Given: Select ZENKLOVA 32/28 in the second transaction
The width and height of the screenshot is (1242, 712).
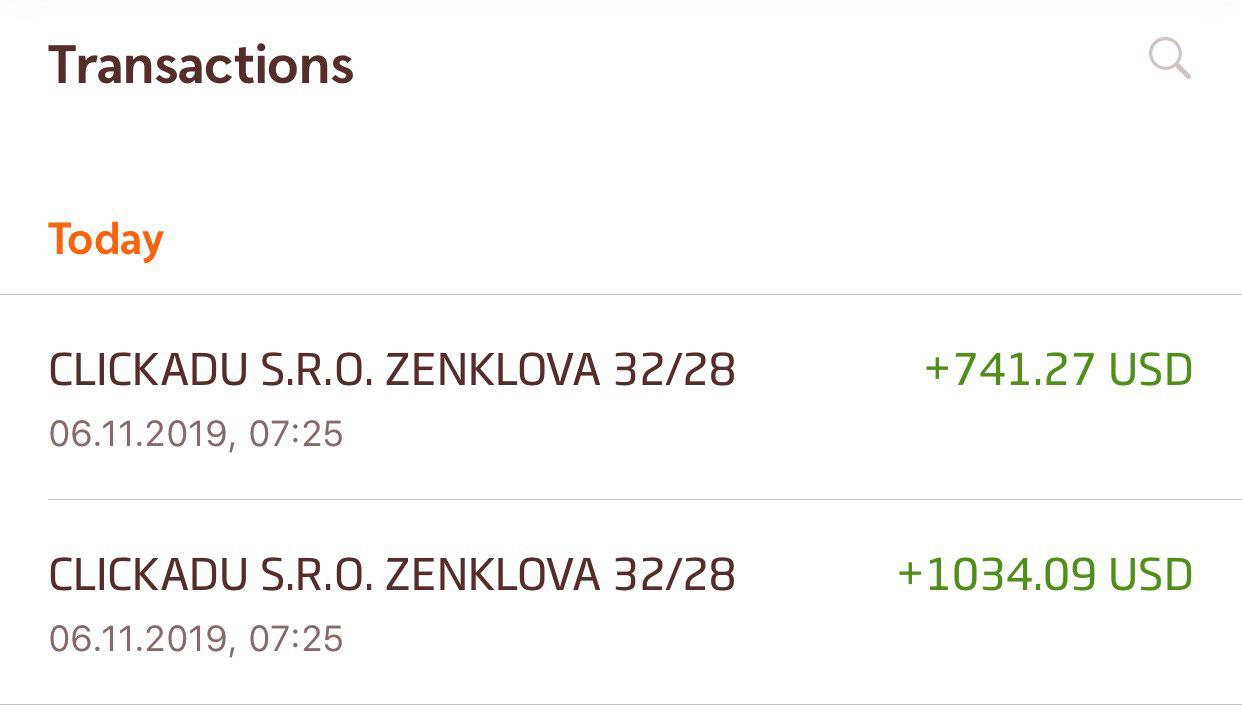Looking at the screenshot, I should tap(560, 575).
